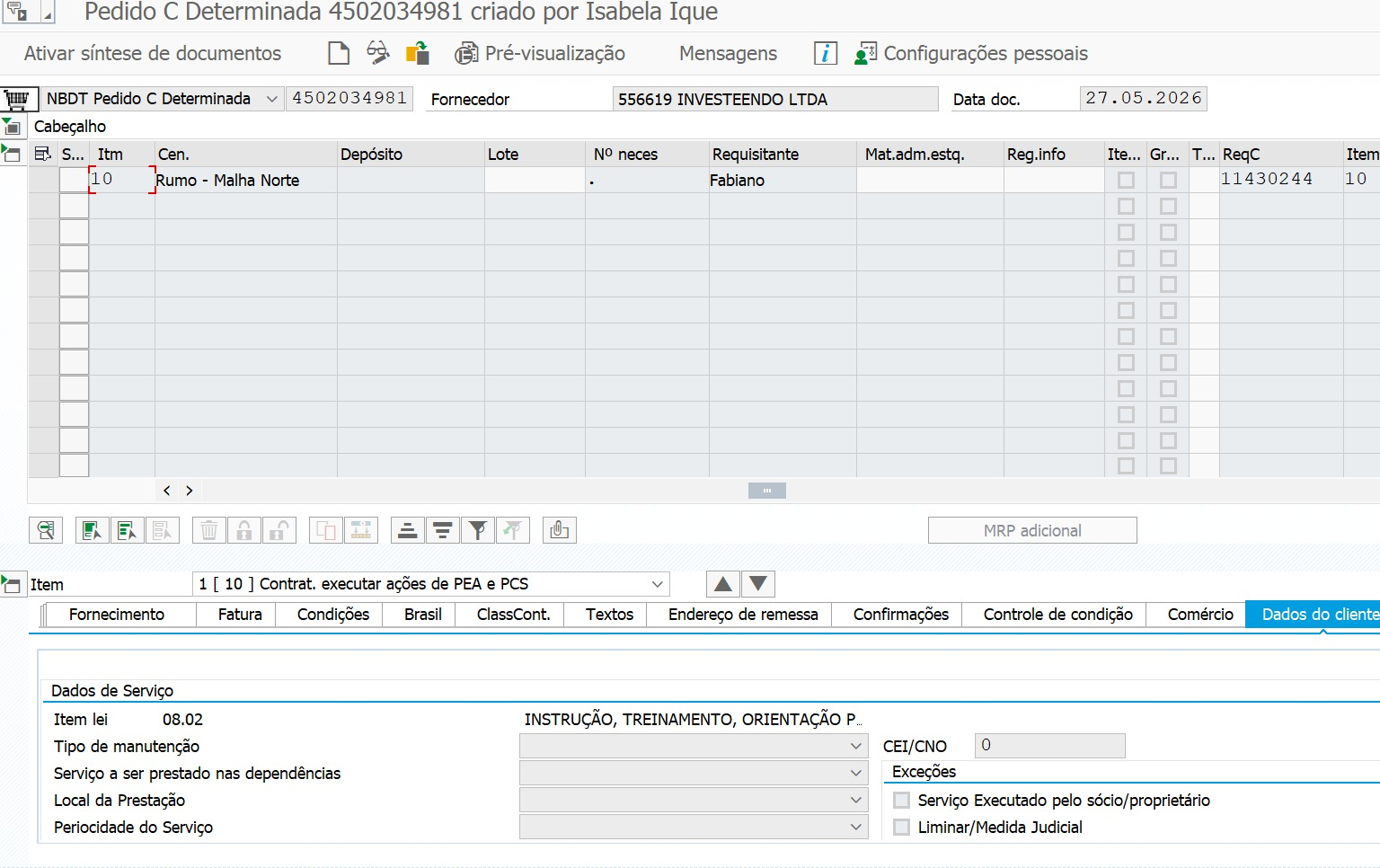
Task: Collapse the Item detail section icon
Action: (12, 584)
